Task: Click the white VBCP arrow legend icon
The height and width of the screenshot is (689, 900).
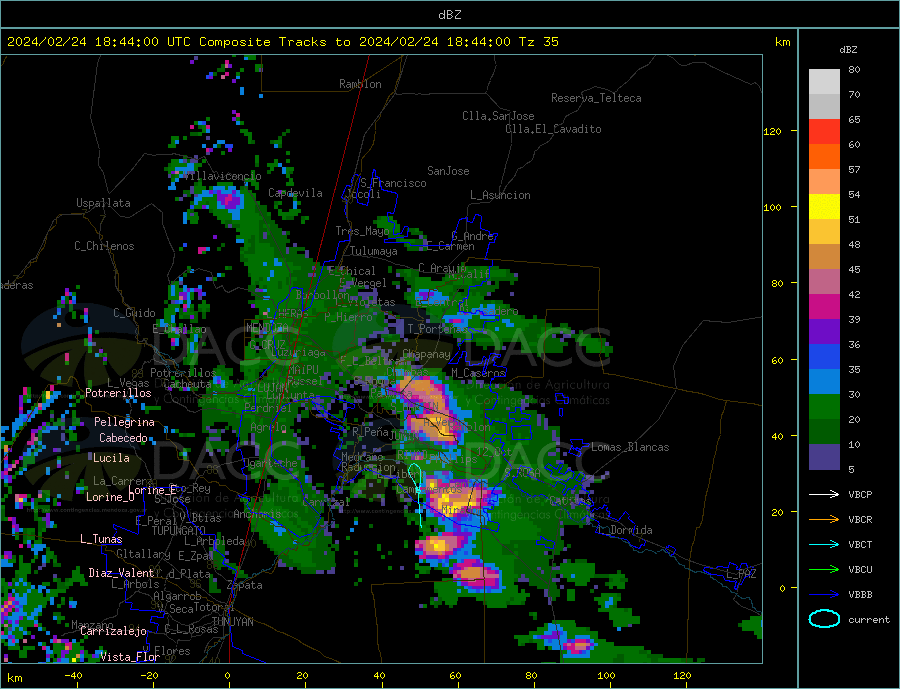Action: [x=824, y=494]
